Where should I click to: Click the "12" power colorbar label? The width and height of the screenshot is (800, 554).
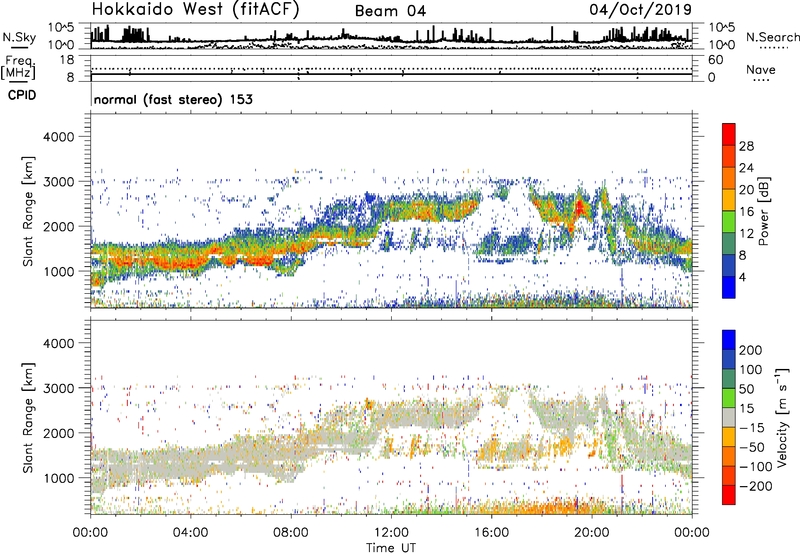point(746,234)
